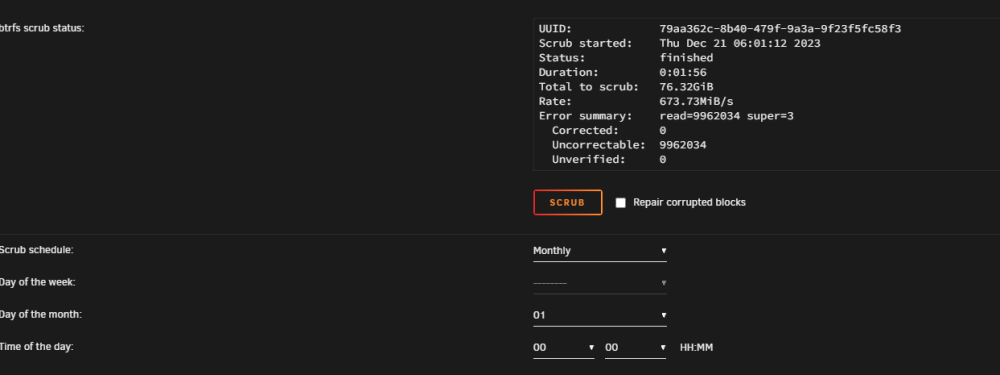Click the Total to scrub value 76.32GiB
Screen dimensions: 1000x375
686,87
